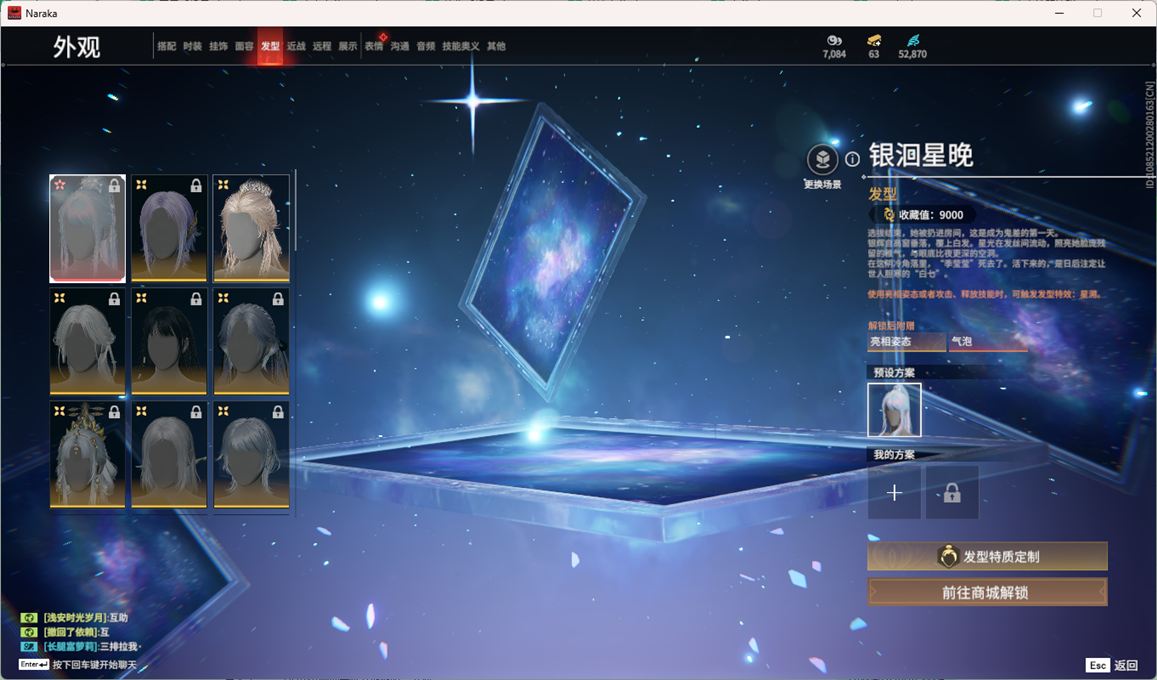Click Esc 返回 to go back
This screenshot has height=680, width=1157.
[1112, 665]
